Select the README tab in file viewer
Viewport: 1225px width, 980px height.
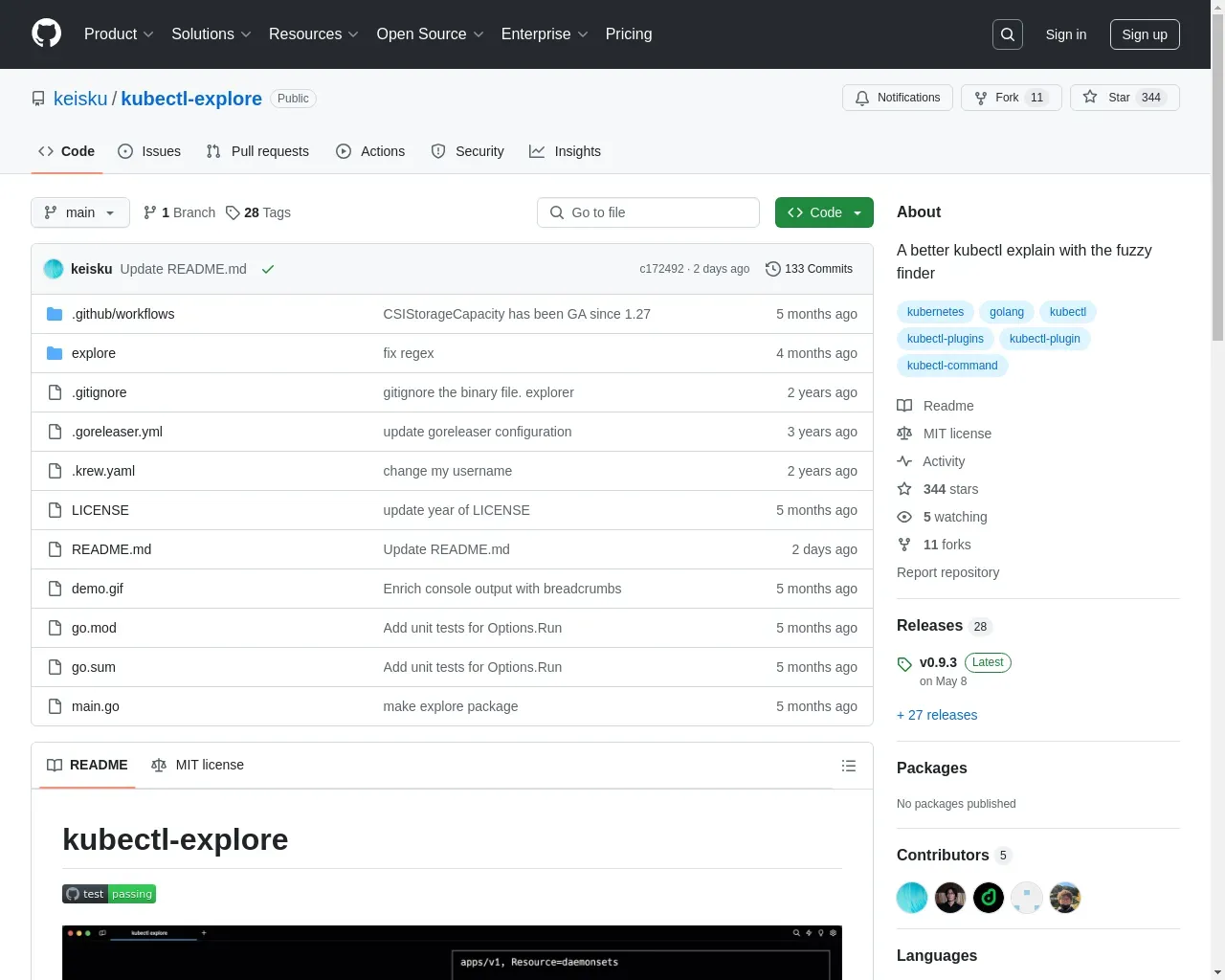tap(87, 765)
